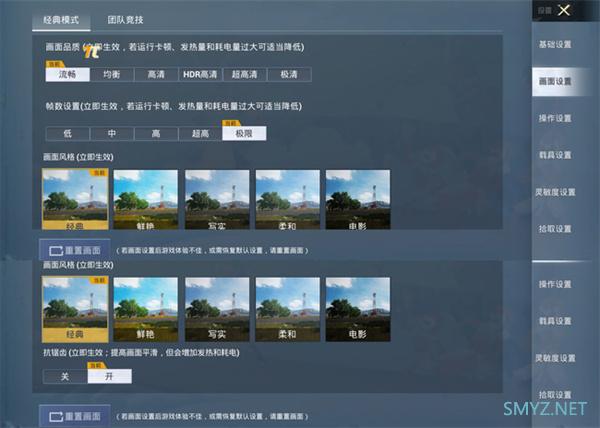This screenshot has height=428, width=600.
Task: Select 电影 style thumbnail just above 抗锯齿
Action: (x=358, y=309)
